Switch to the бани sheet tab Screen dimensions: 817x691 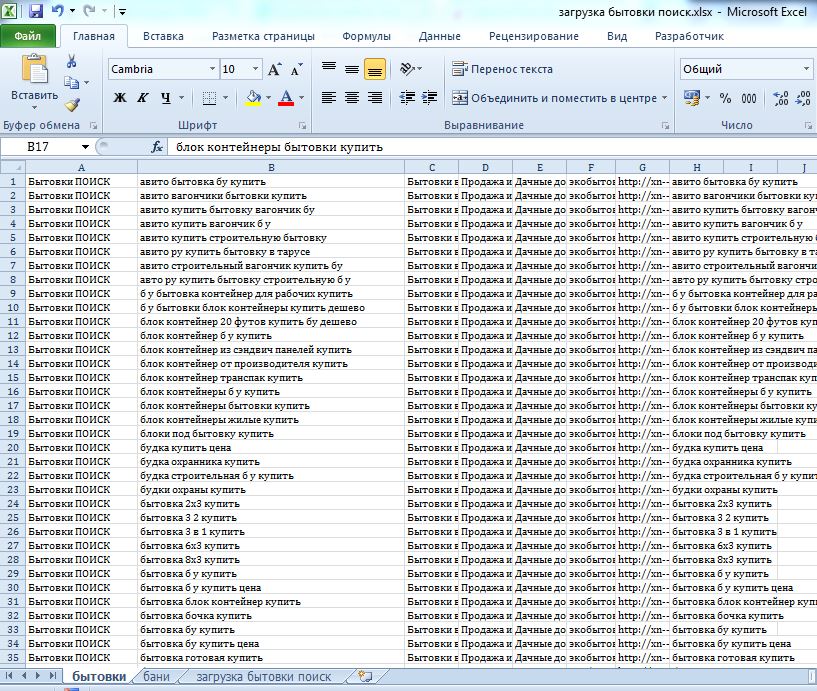pos(156,676)
